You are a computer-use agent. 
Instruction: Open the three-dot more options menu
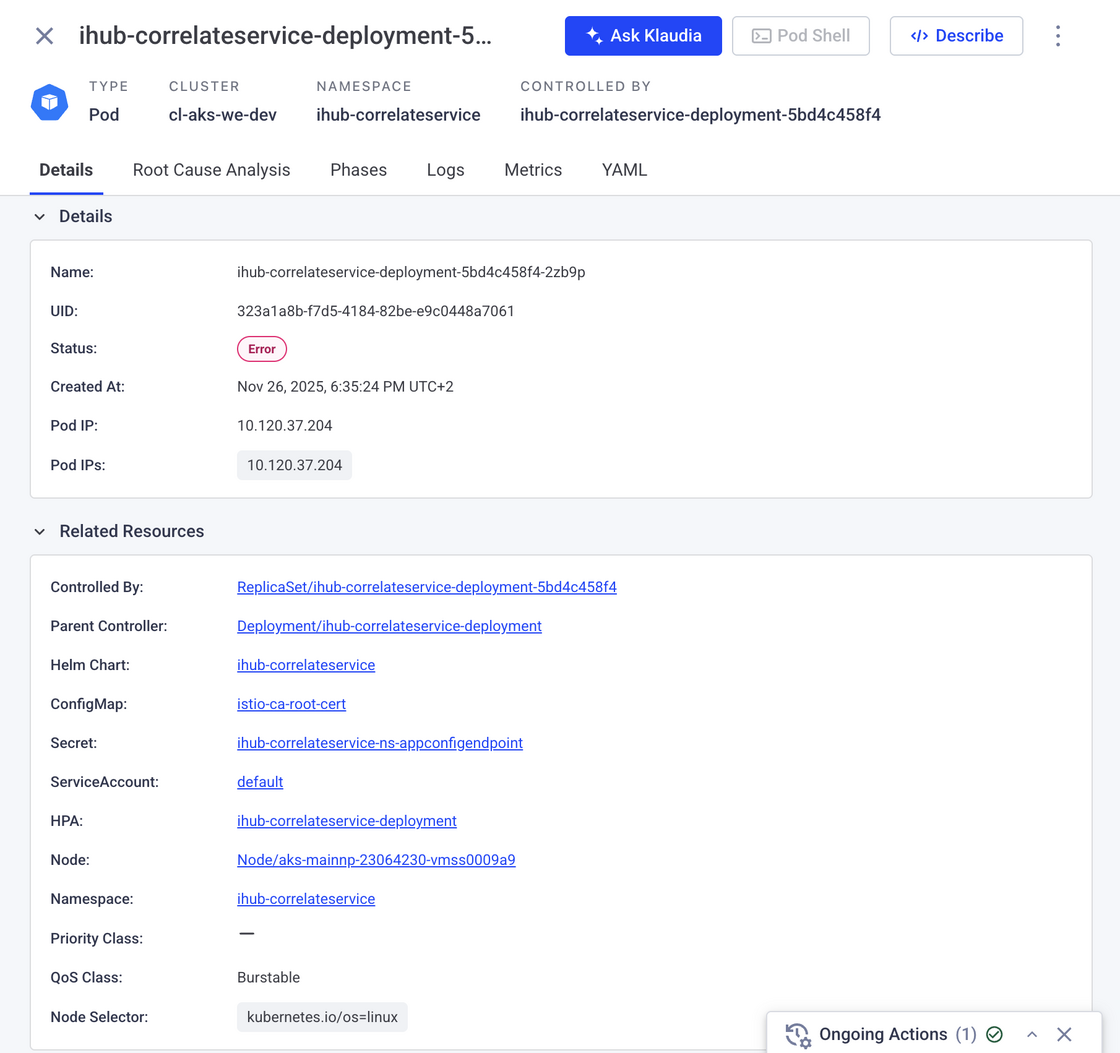tap(1057, 36)
